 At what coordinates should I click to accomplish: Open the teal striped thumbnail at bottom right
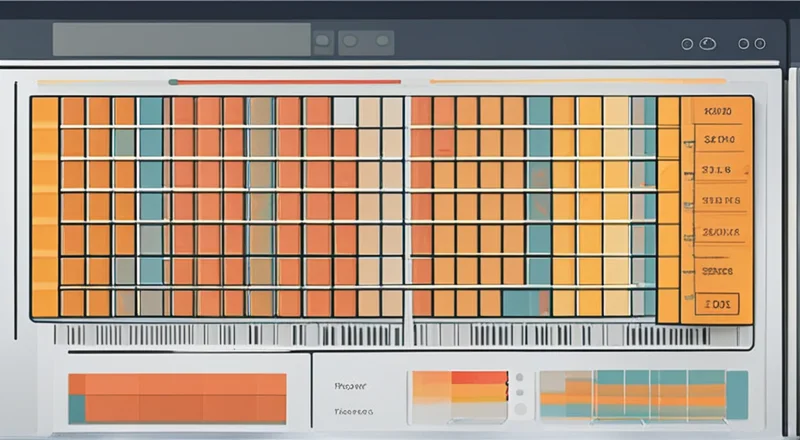pyautogui.click(x=642, y=394)
